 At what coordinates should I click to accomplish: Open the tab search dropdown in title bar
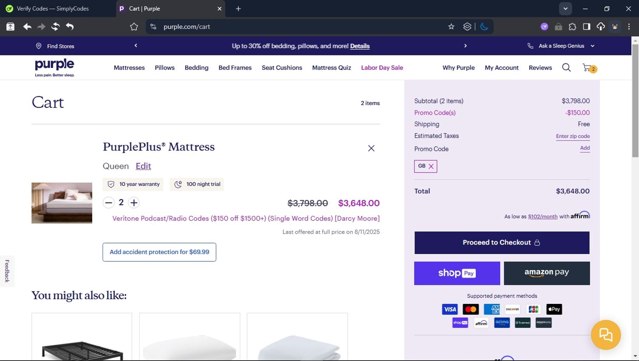tap(565, 9)
